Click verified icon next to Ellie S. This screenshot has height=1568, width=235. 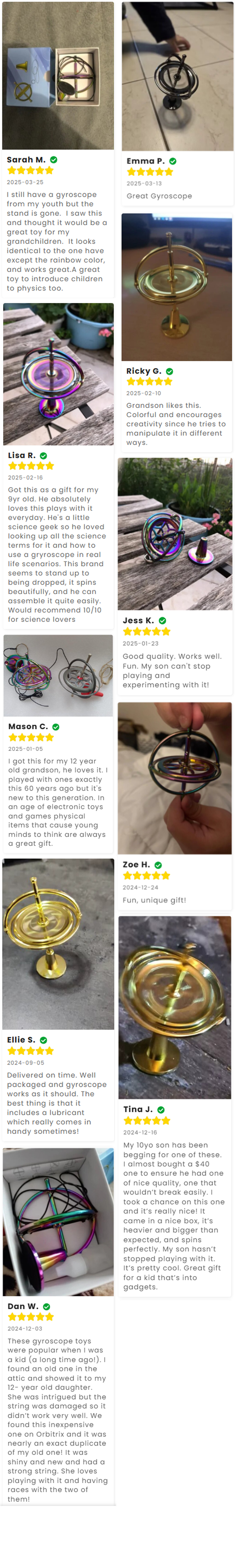(43, 1040)
